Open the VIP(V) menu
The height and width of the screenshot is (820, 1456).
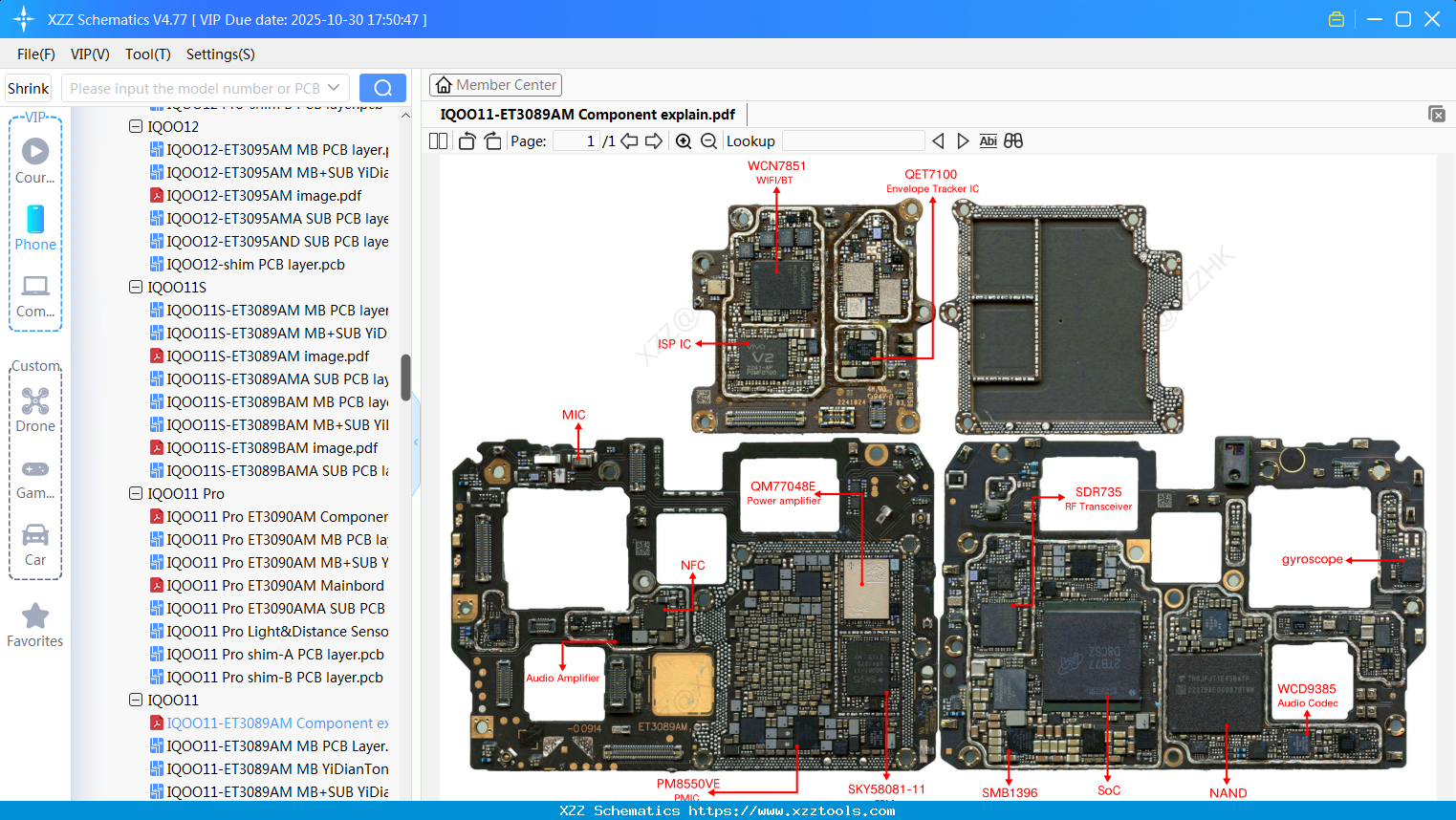89,54
